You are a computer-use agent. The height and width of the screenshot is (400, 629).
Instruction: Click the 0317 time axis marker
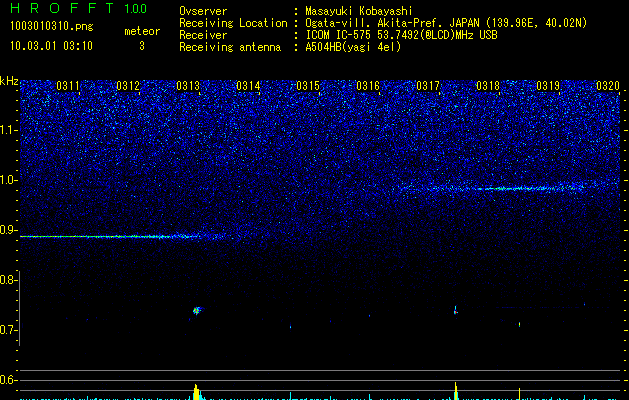point(428,85)
